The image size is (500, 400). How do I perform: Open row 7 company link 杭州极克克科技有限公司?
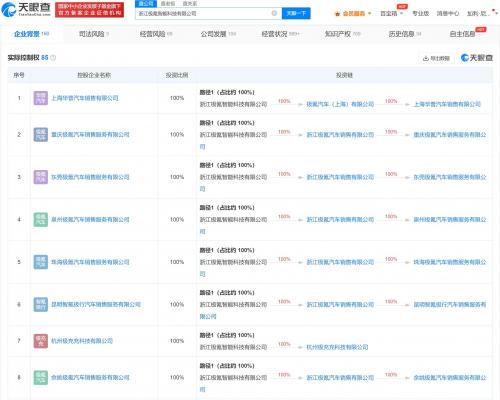pos(82,341)
